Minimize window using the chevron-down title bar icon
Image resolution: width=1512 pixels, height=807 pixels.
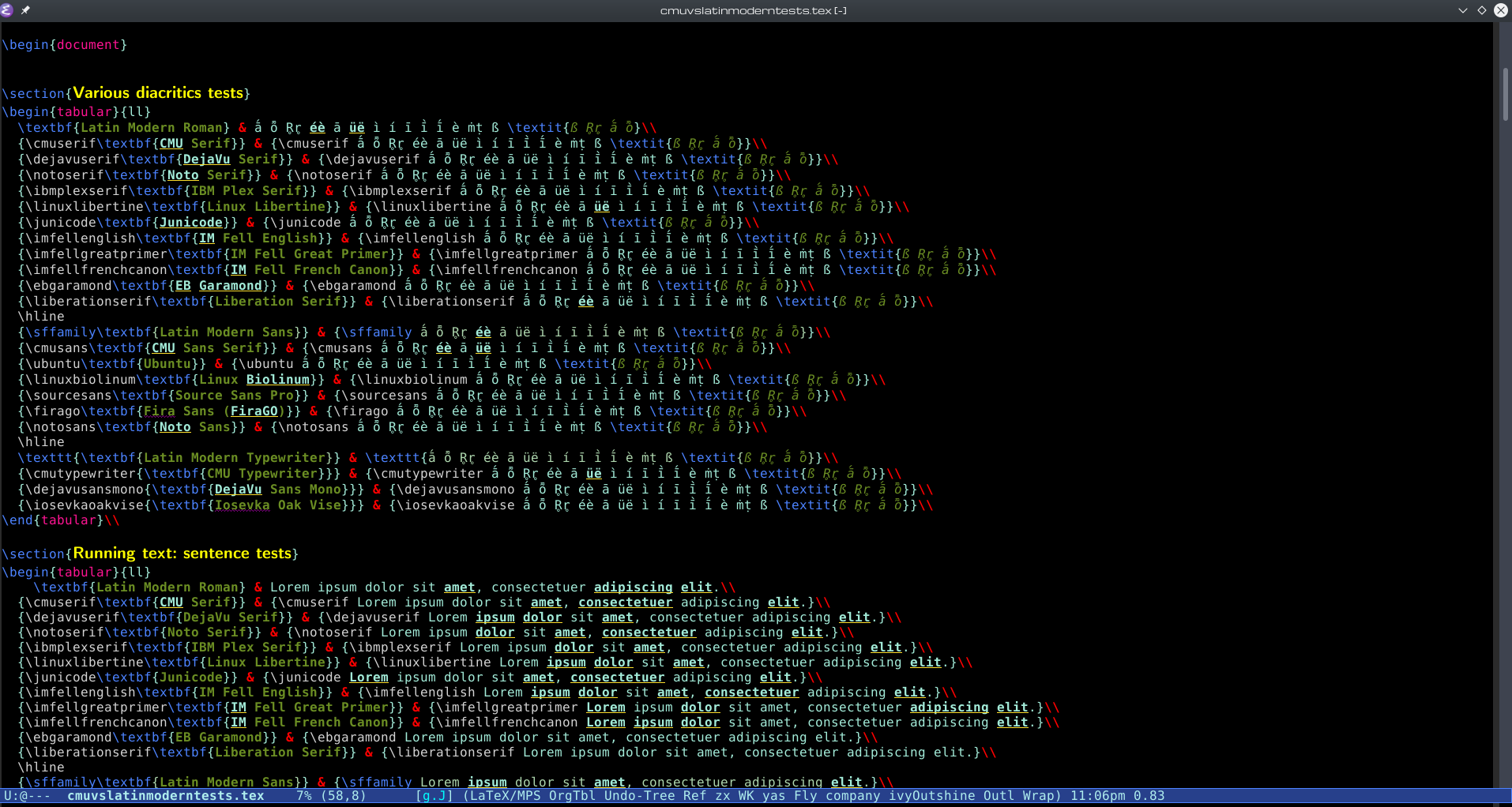(1463, 10)
